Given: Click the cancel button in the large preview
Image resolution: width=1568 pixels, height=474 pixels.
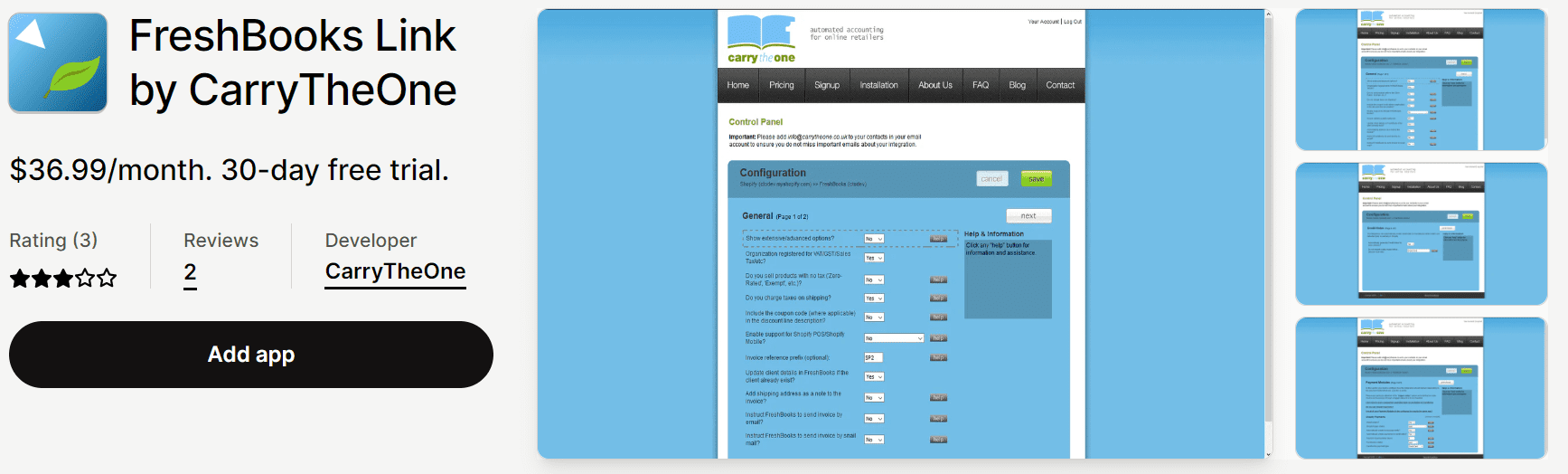Looking at the screenshot, I should click(x=991, y=179).
